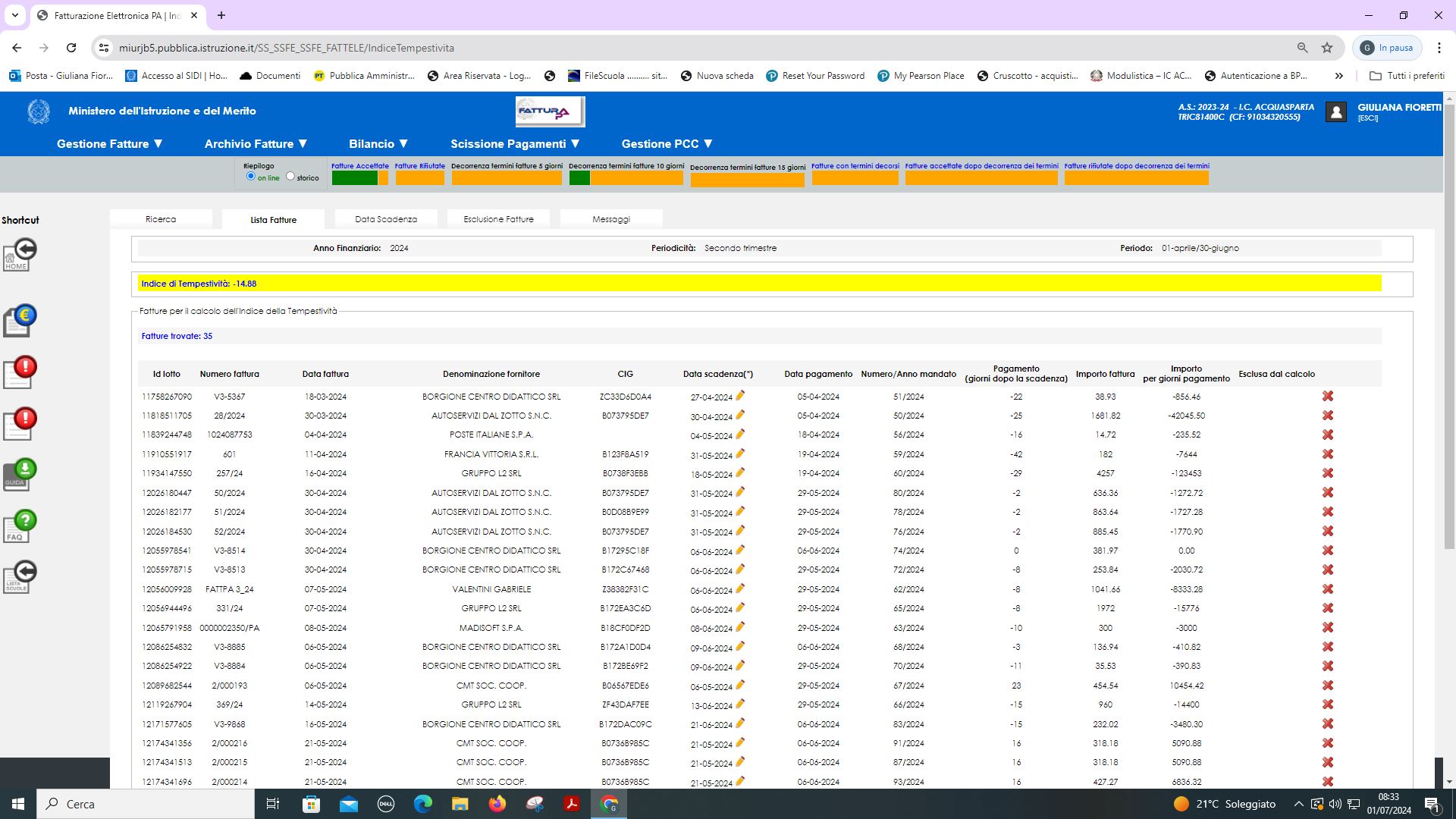Log out using the ESCI link
This screenshot has width=1456, height=819.
1368,118
